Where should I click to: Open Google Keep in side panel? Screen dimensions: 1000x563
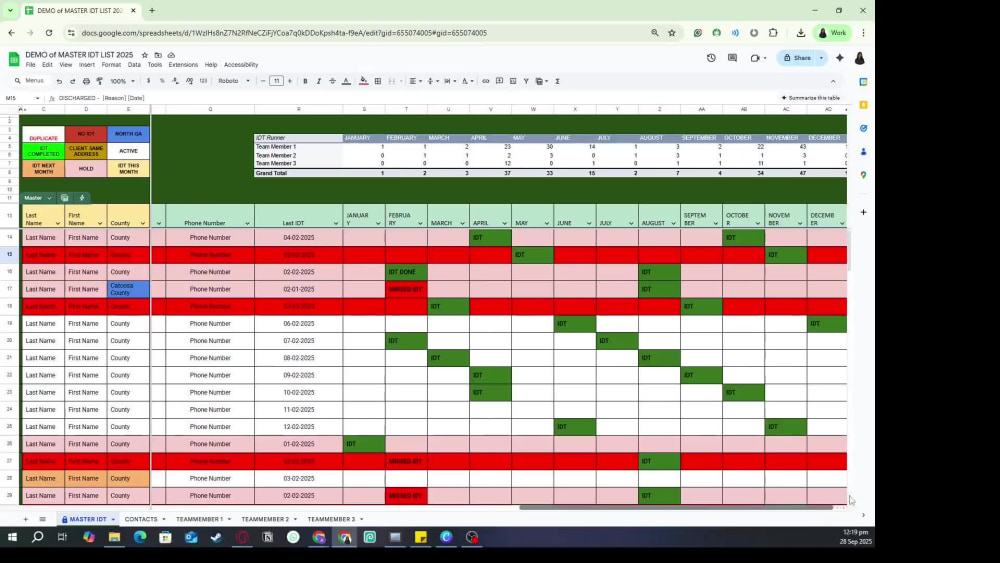click(864, 105)
